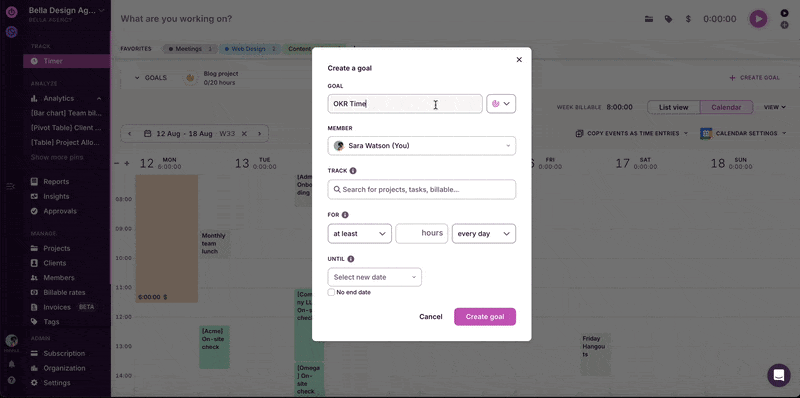The image size is (800, 398).
Task: Show info tooltip next to Until
Action: click(x=351, y=259)
